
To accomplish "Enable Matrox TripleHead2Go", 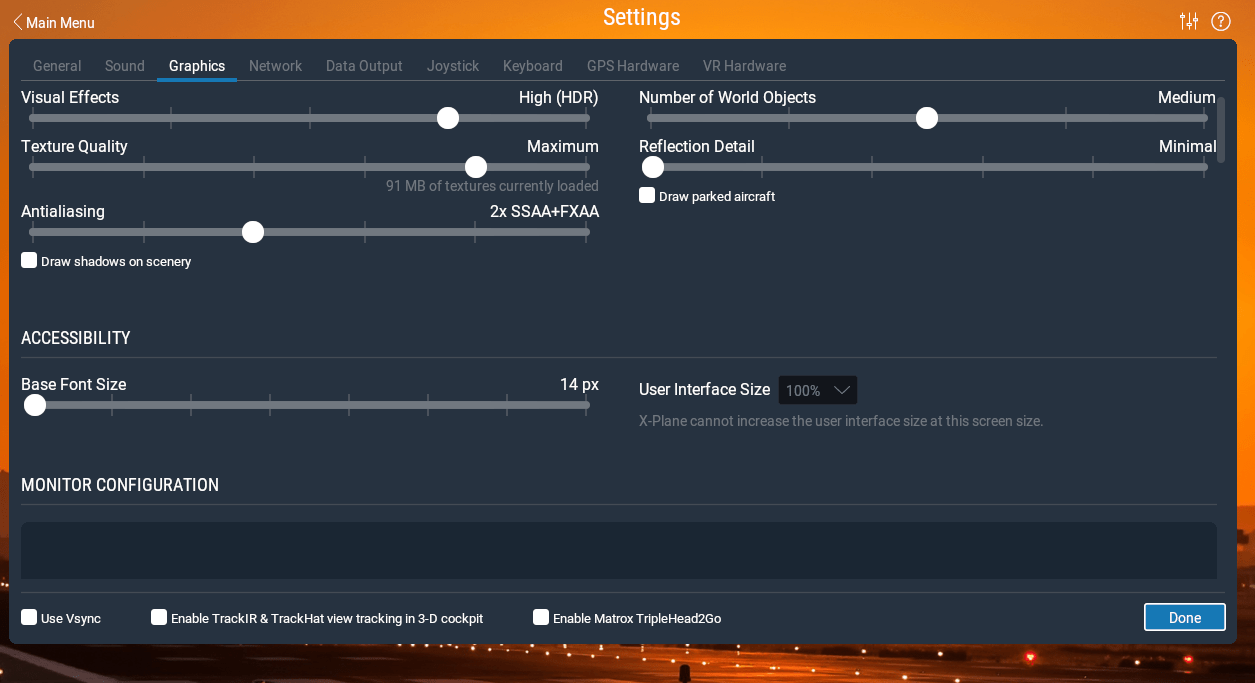I will 541,617.
